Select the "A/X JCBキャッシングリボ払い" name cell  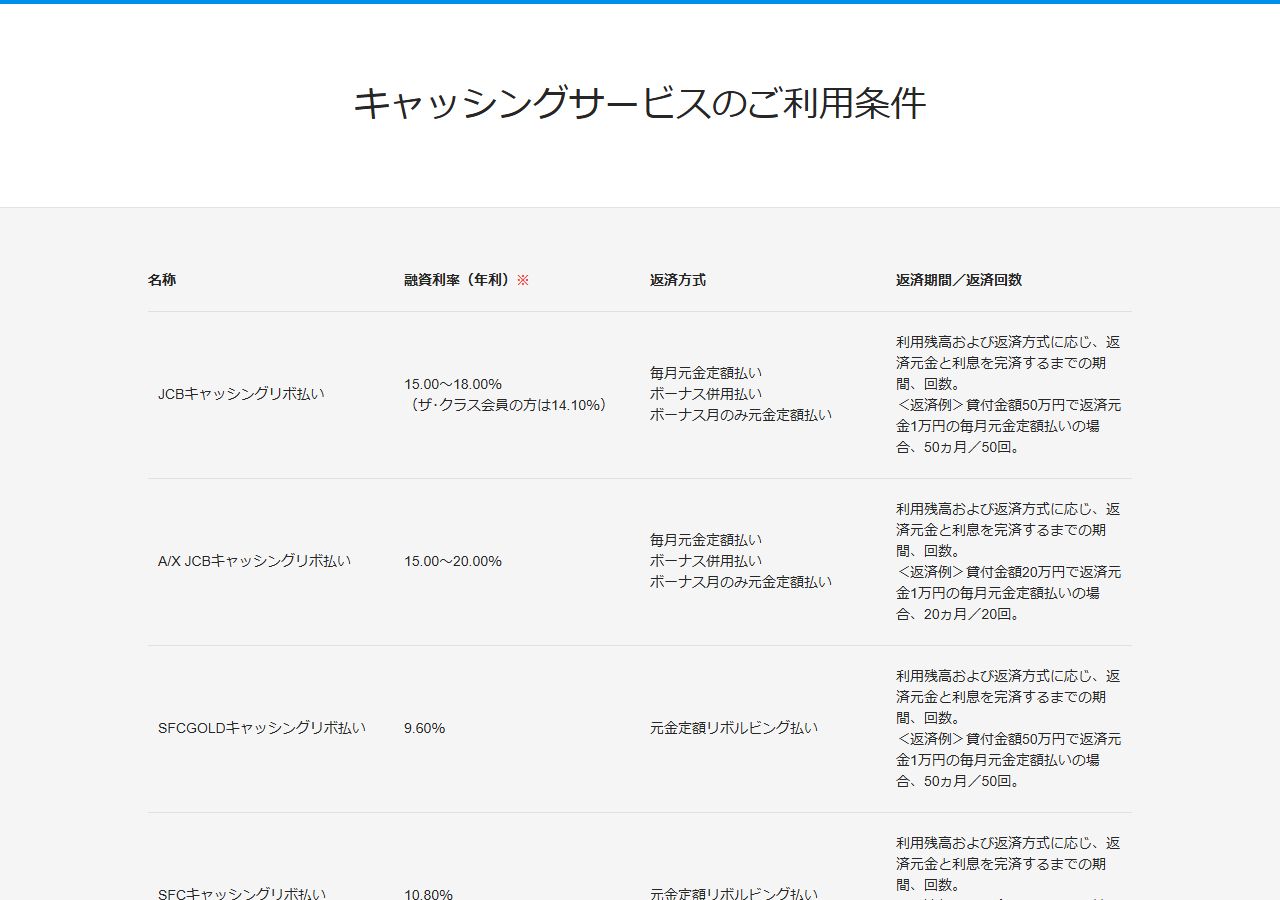255,561
